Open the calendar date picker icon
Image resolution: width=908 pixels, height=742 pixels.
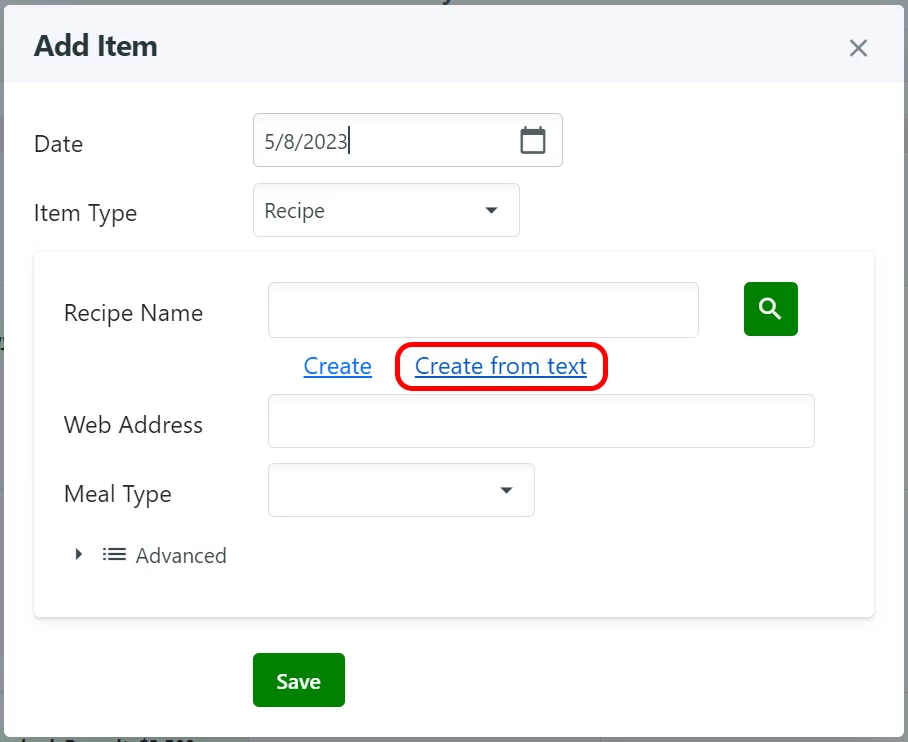(x=533, y=140)
